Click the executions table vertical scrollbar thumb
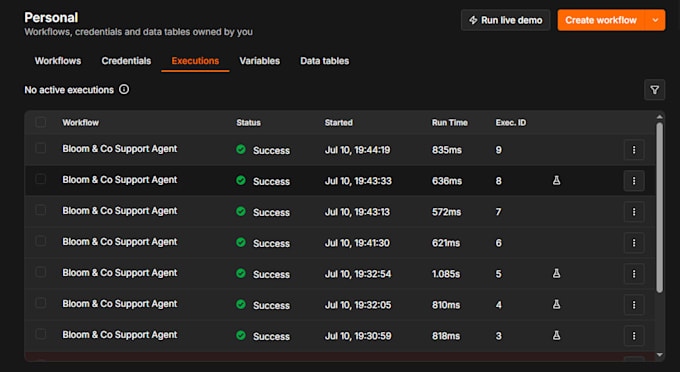Image resolution: width=680 pixels, height=372 pixels. point(660,207)
